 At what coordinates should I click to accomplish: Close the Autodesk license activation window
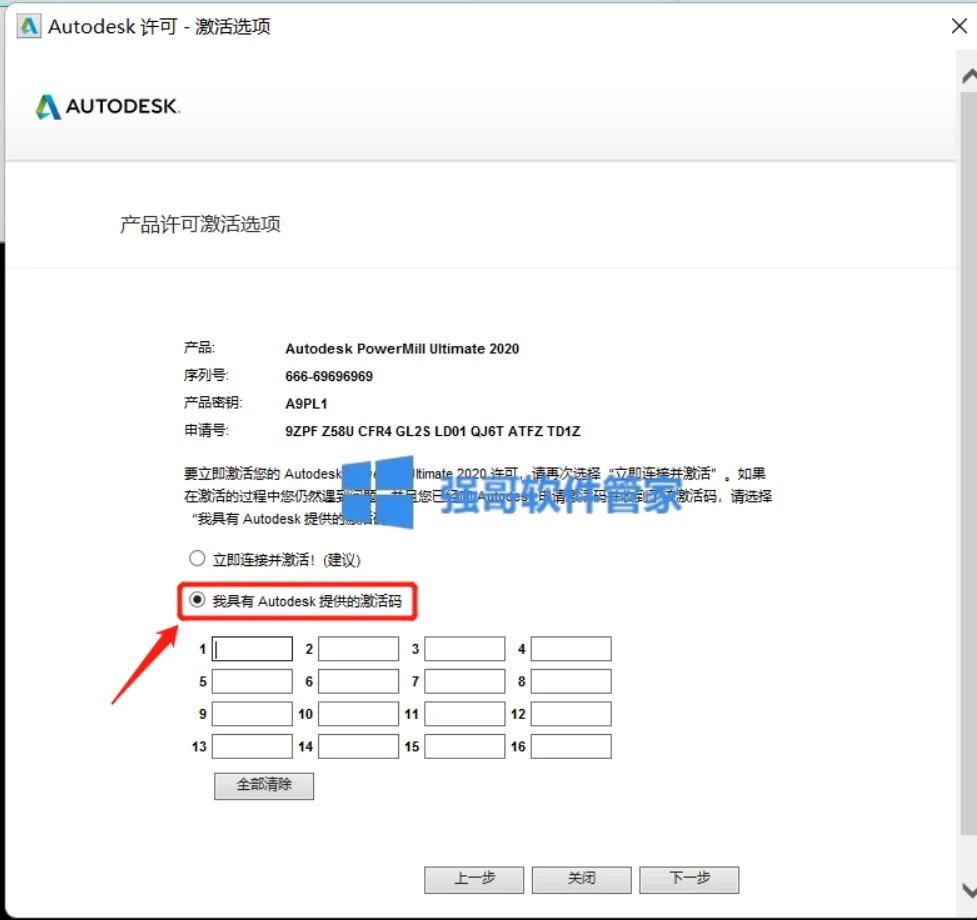click(x=960, y=26)
